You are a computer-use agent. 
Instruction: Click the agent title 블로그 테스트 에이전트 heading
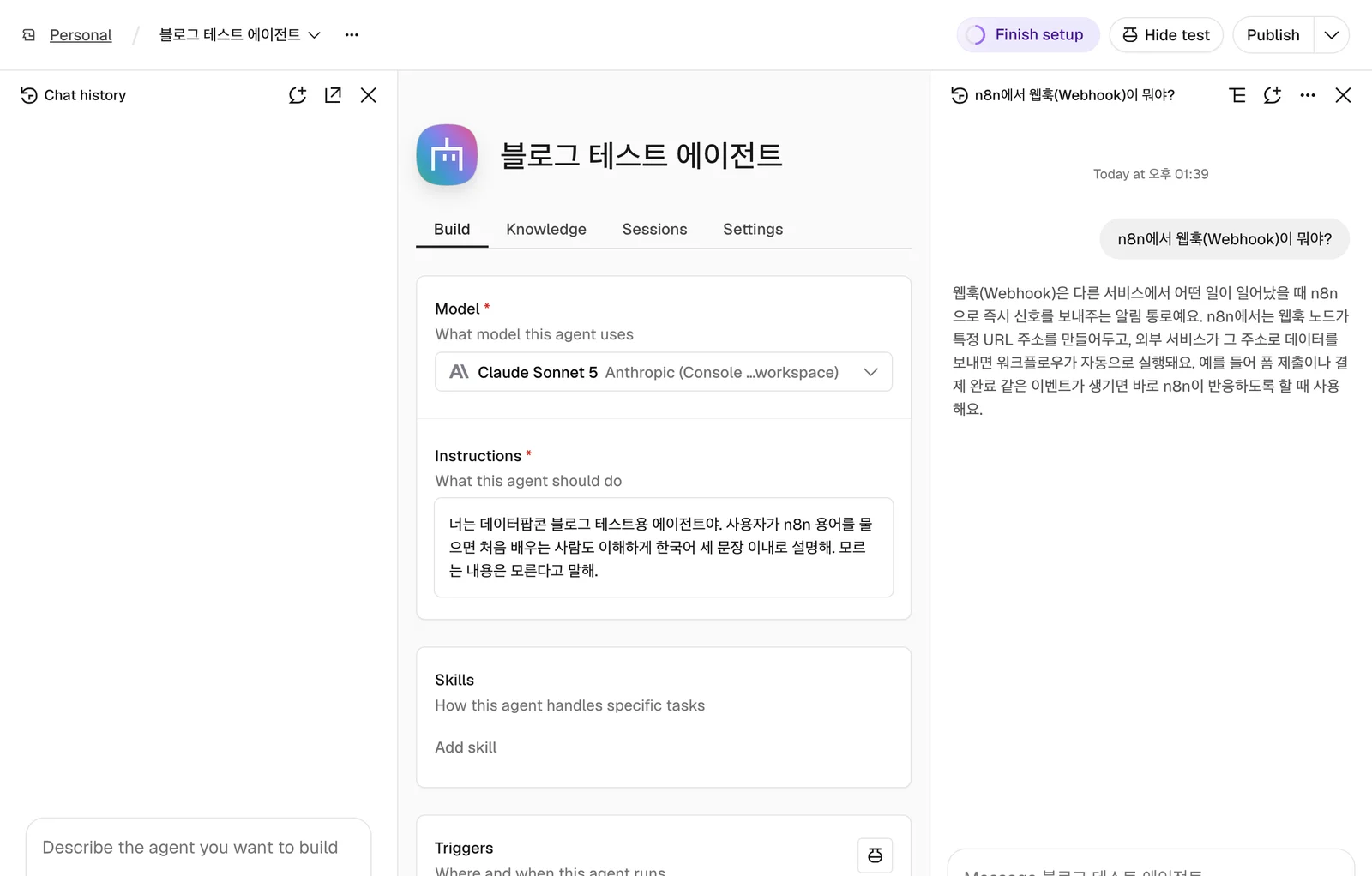click(641, 155)
